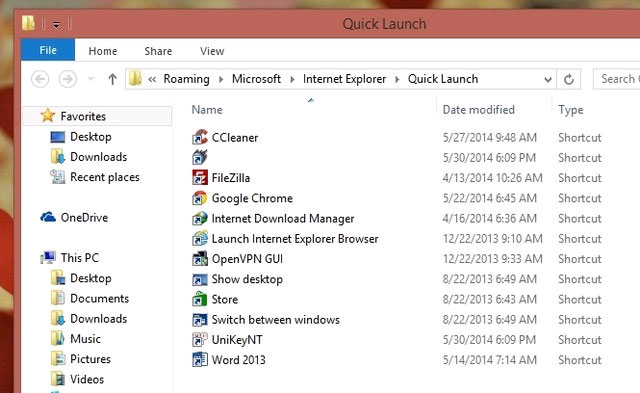The height and width of the screenshot is (393, 640).
Task: Click the Shortcut type of CCleaner row
Action: tap(580, 138)
